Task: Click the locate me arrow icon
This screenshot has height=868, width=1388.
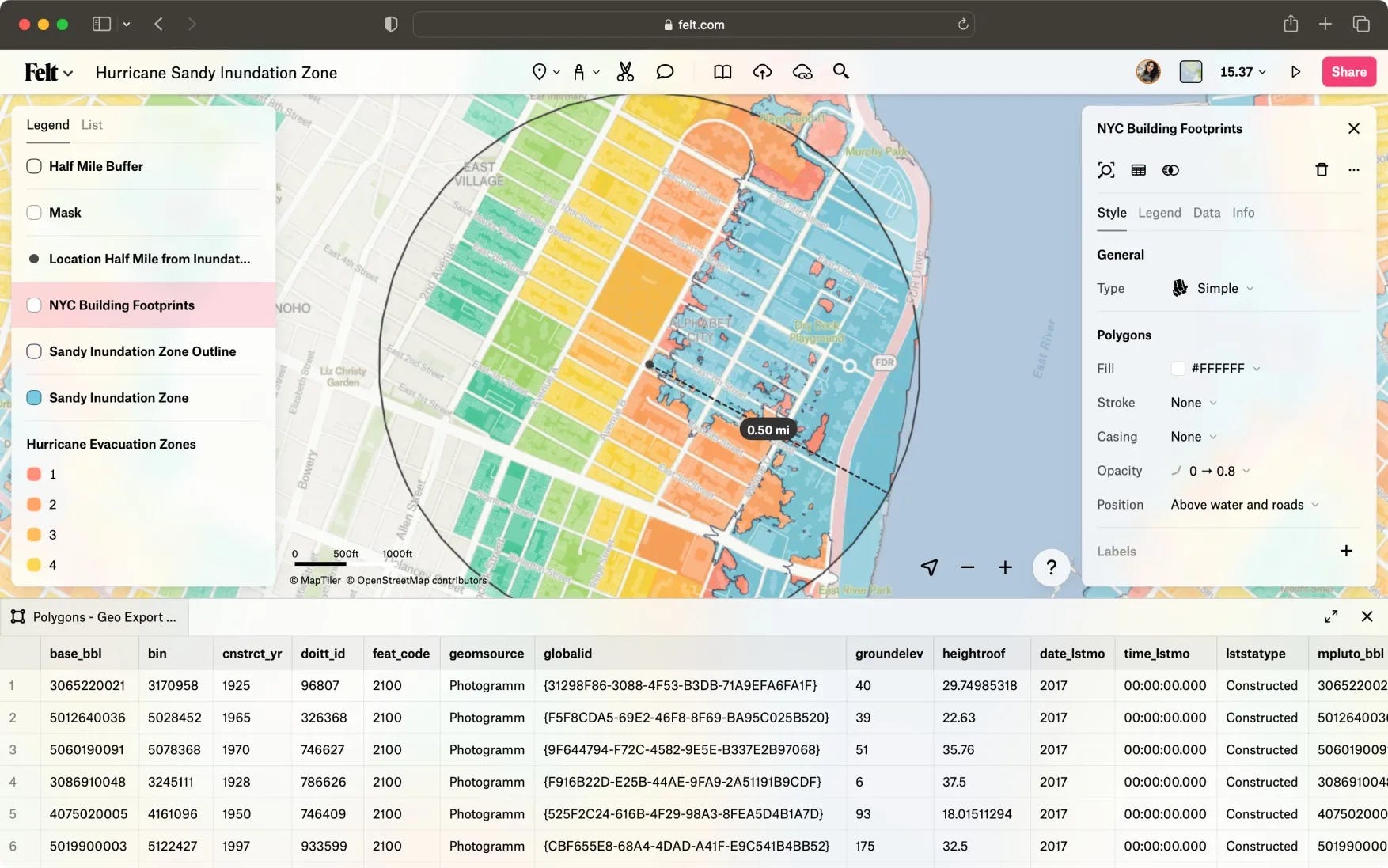Action: coord(929,567)
